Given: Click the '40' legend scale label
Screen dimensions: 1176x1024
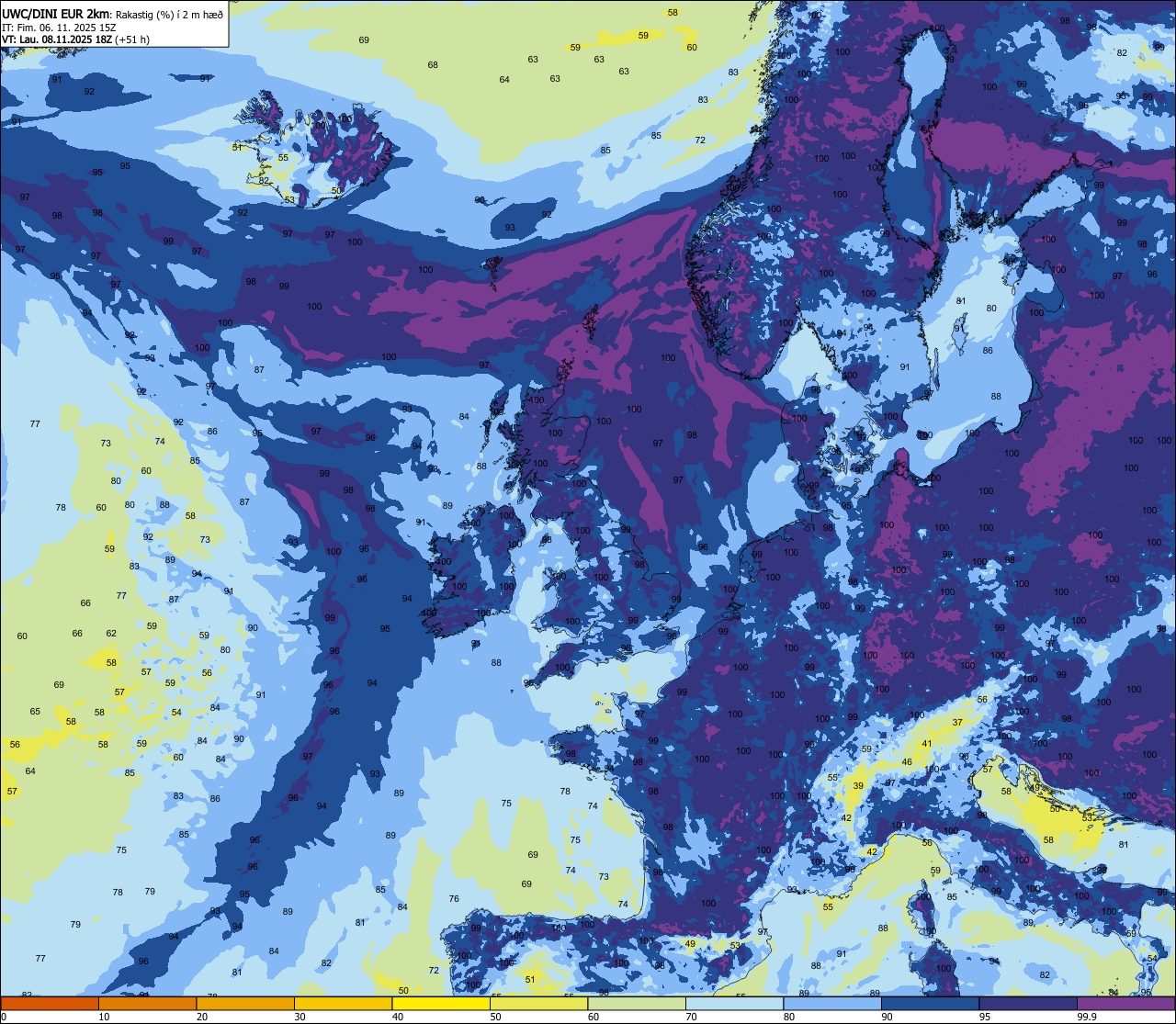Looking at the screenshot, I should 398,1017.
